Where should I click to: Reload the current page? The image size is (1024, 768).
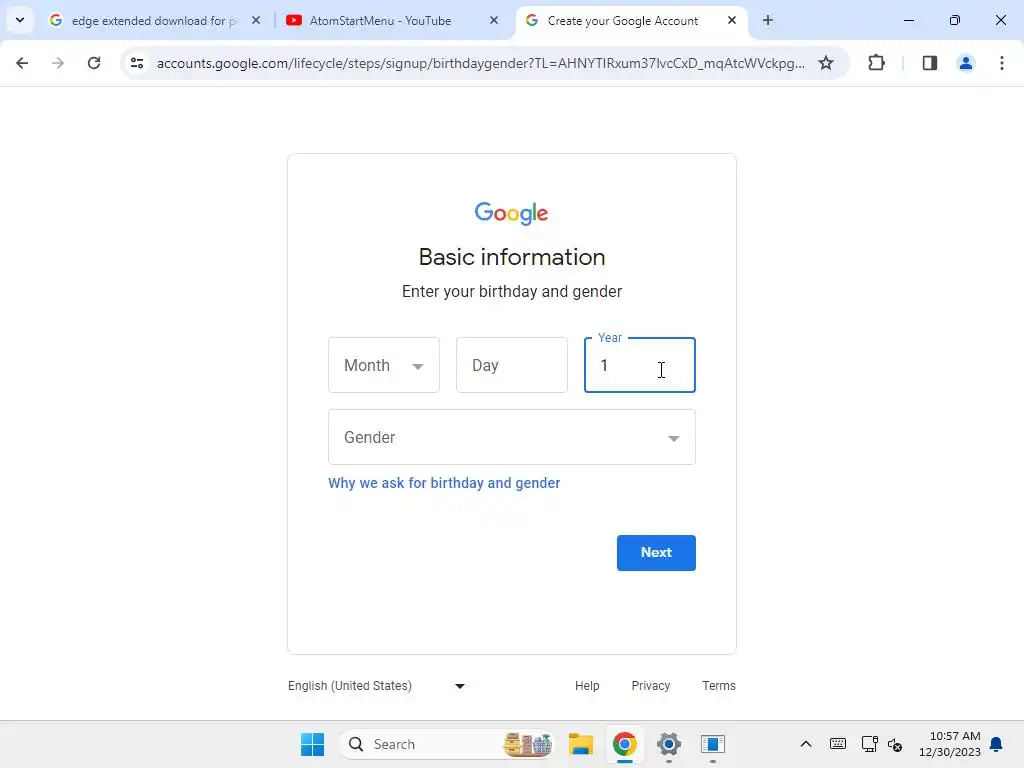coord(94,63)
